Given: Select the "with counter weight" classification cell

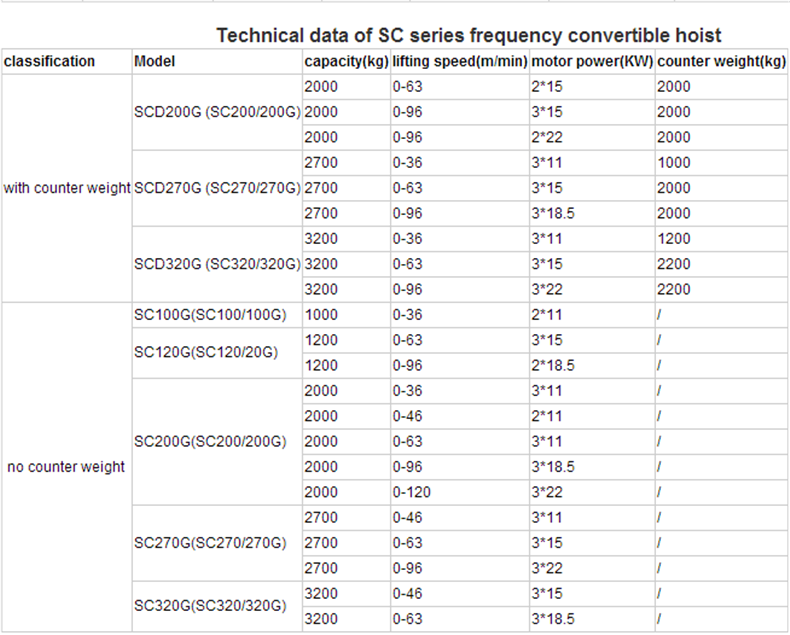Looking at the screenshot, I should coord(67,188).
